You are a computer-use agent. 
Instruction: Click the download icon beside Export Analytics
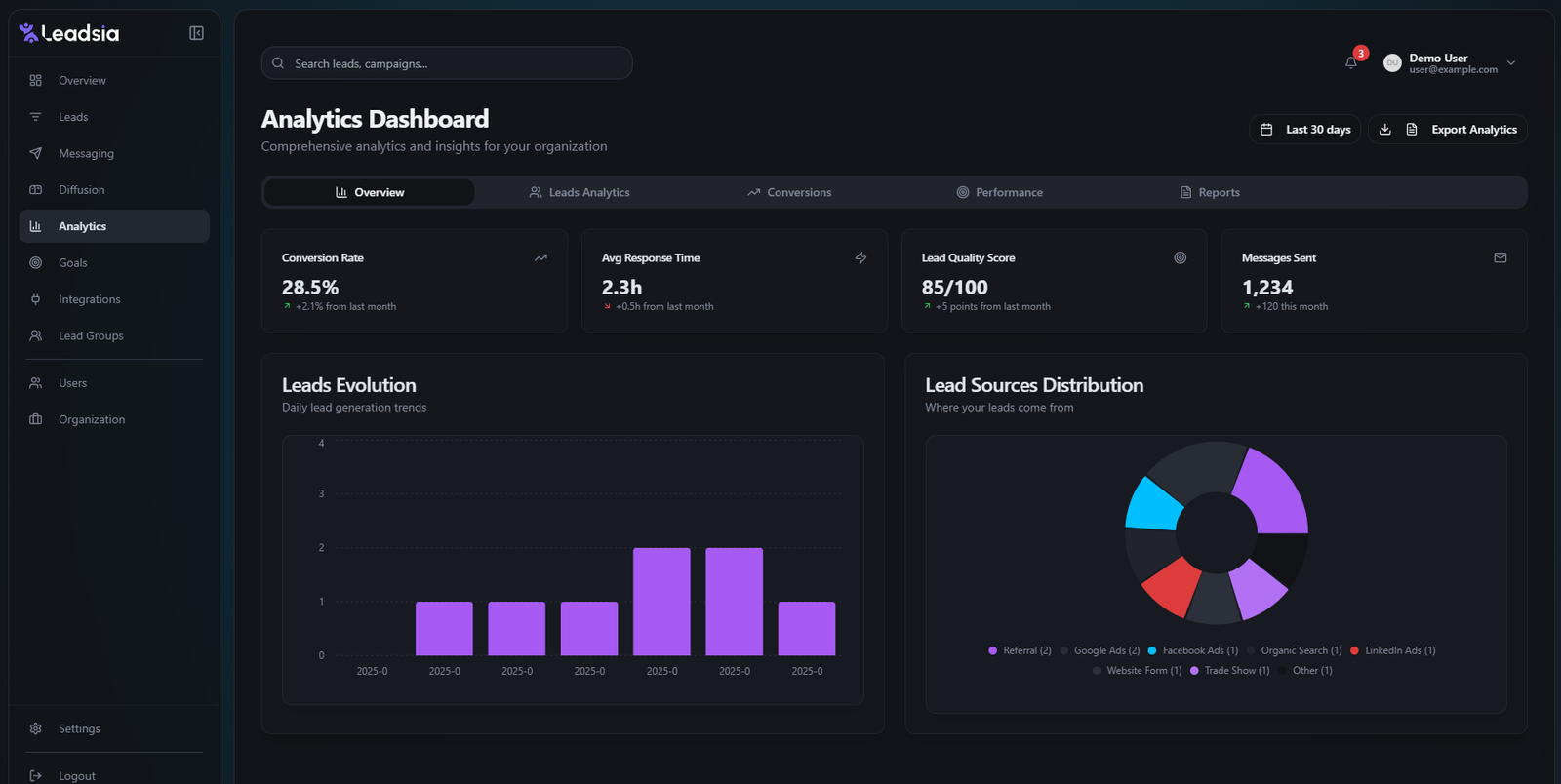pyautogui.click(x=1384, y=129)
